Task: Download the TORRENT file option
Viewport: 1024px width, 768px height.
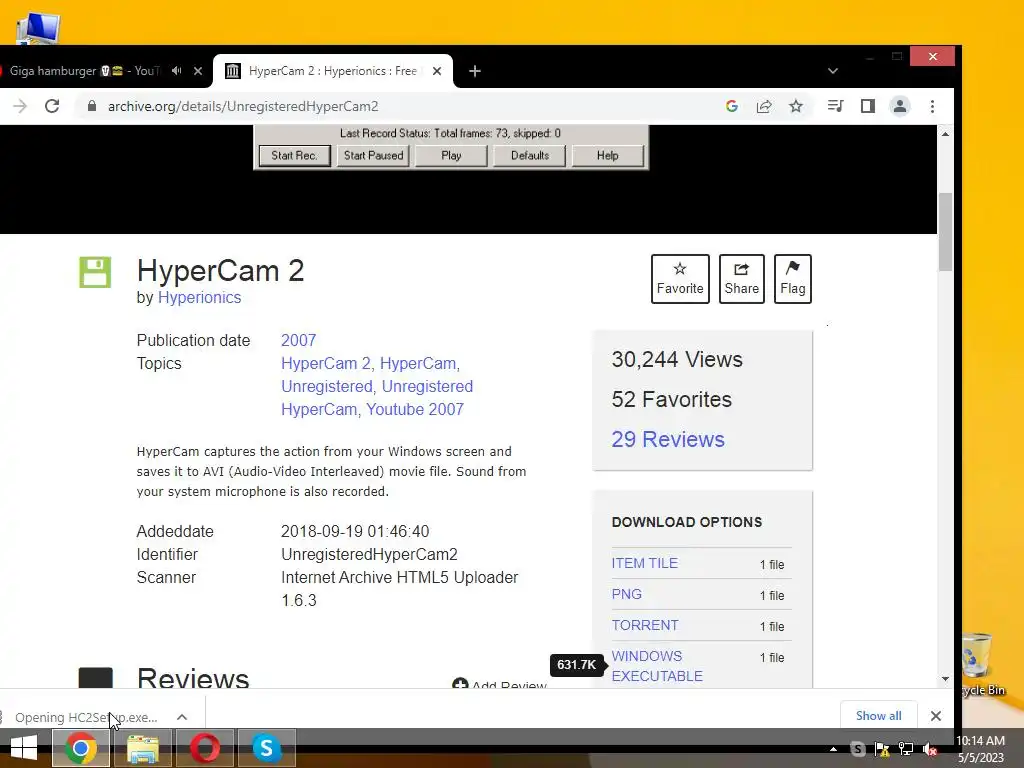Action: [645, 625]
